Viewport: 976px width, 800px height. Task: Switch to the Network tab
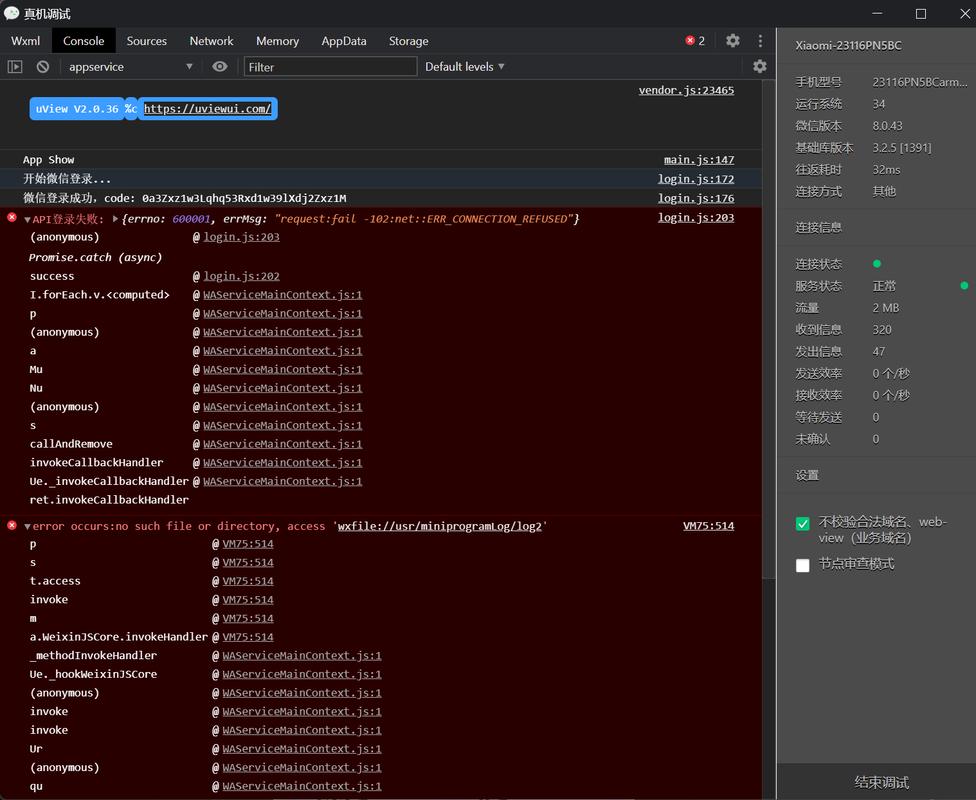coord(211,41)
